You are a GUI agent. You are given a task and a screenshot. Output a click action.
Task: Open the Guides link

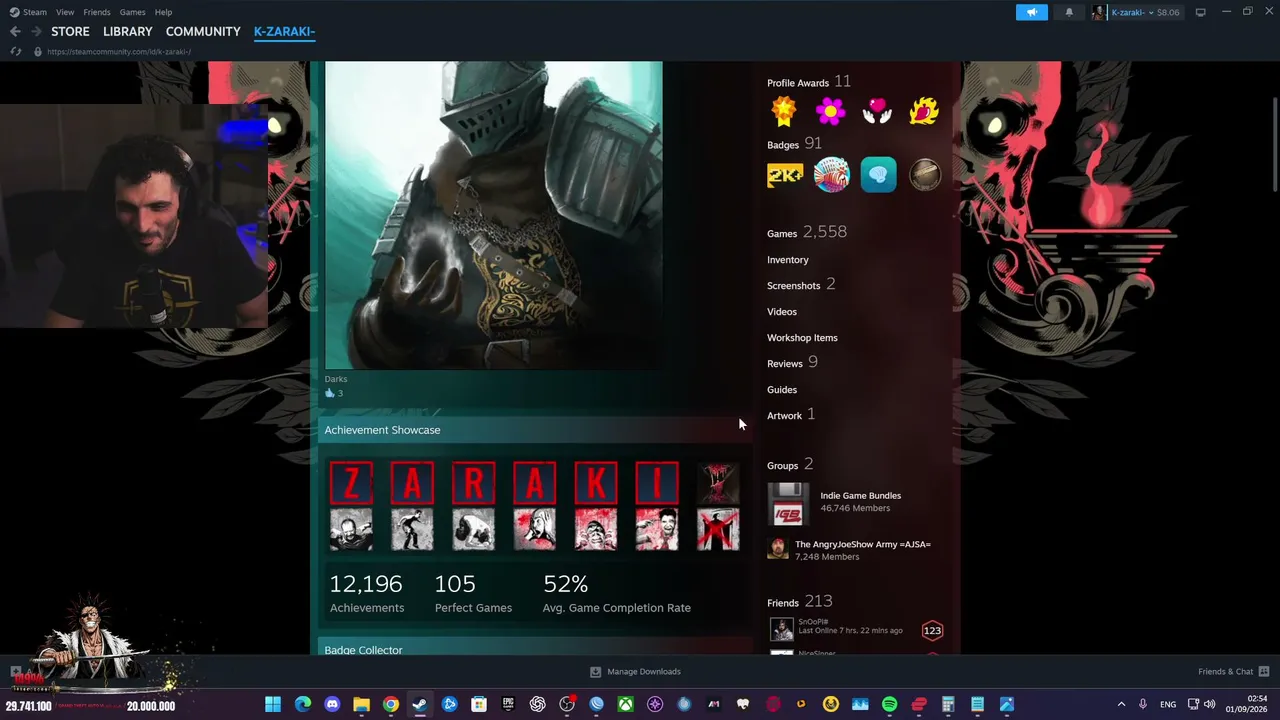pyautogui.click(x=782, y=390)
